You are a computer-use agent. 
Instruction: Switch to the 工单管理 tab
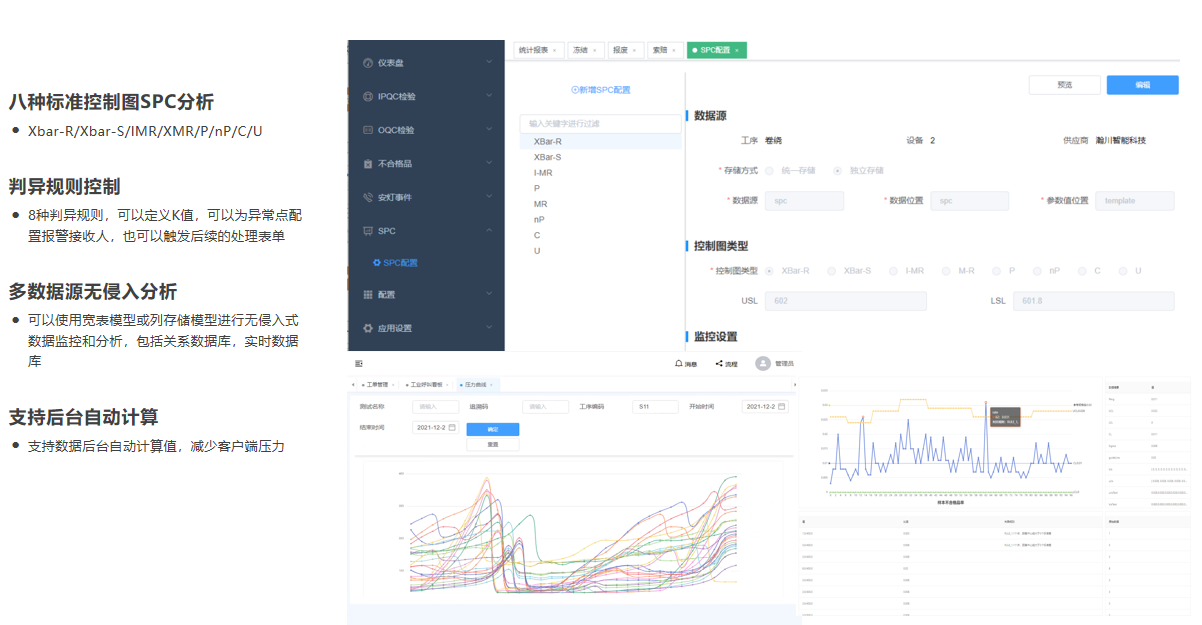377,384
